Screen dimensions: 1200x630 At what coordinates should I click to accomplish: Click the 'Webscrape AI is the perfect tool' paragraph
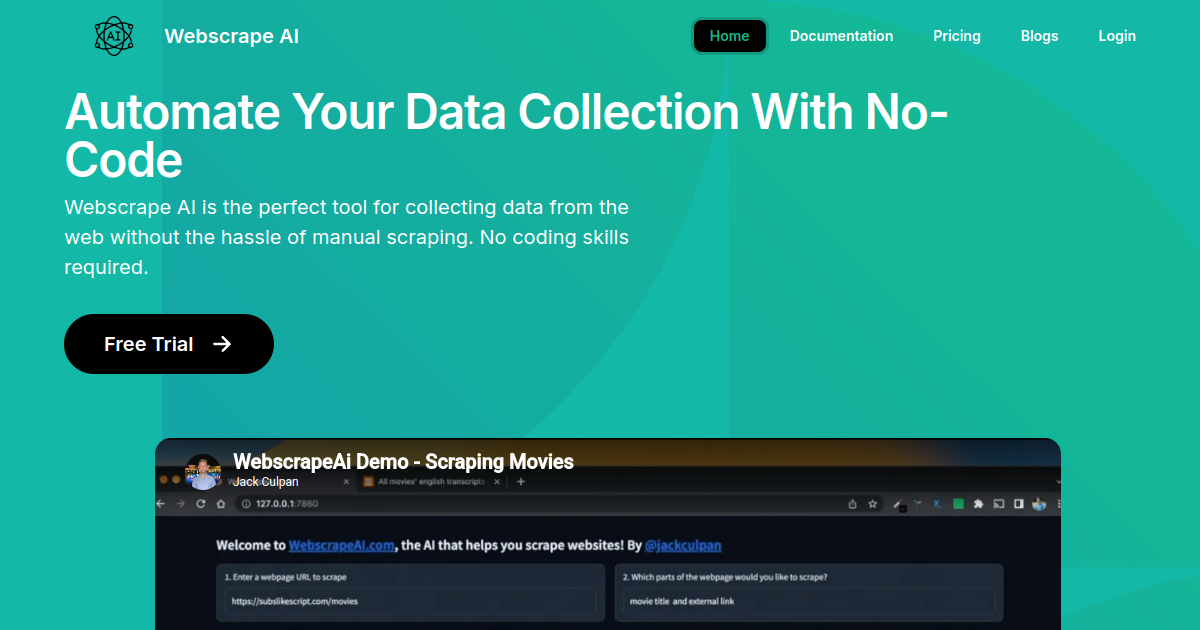[x=347, y=238]
